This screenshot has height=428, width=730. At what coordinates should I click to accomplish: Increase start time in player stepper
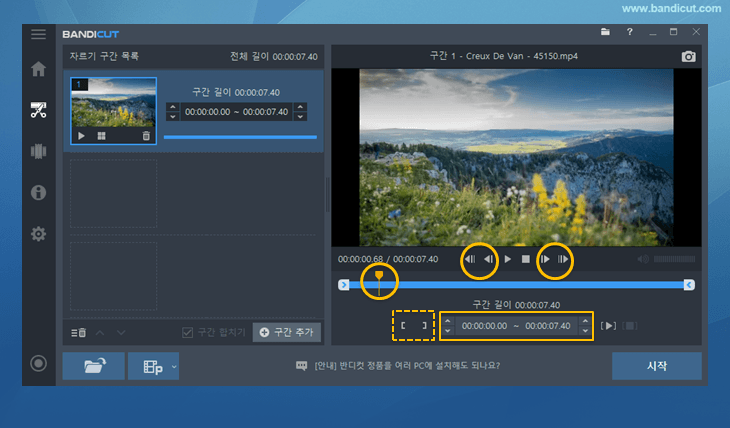pos(447,321)
